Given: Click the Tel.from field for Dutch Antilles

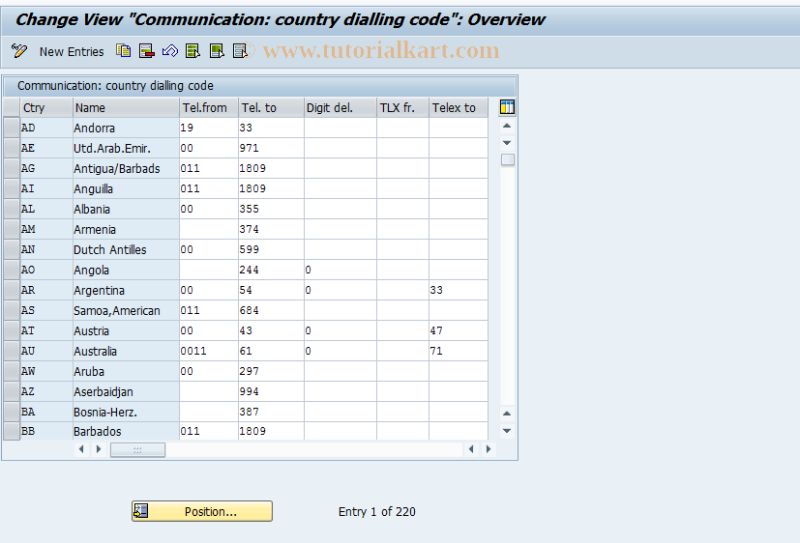Looking at the screenshot, I should click(209, 250).
